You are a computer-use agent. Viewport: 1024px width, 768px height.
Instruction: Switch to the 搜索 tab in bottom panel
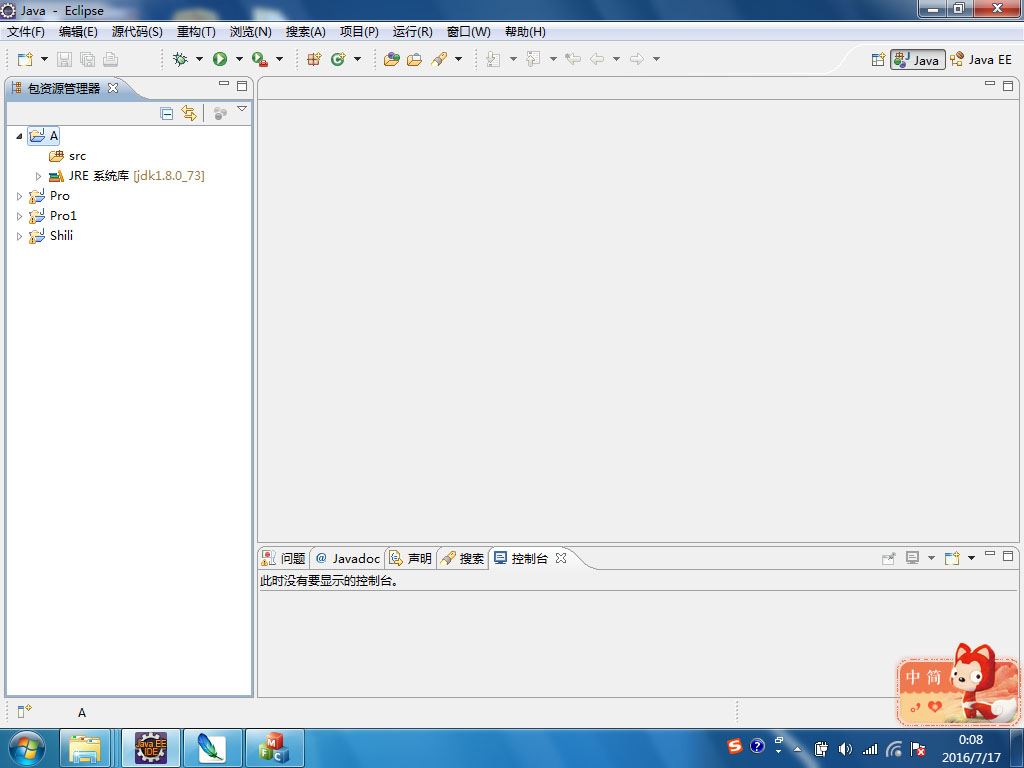pos(463,558)
